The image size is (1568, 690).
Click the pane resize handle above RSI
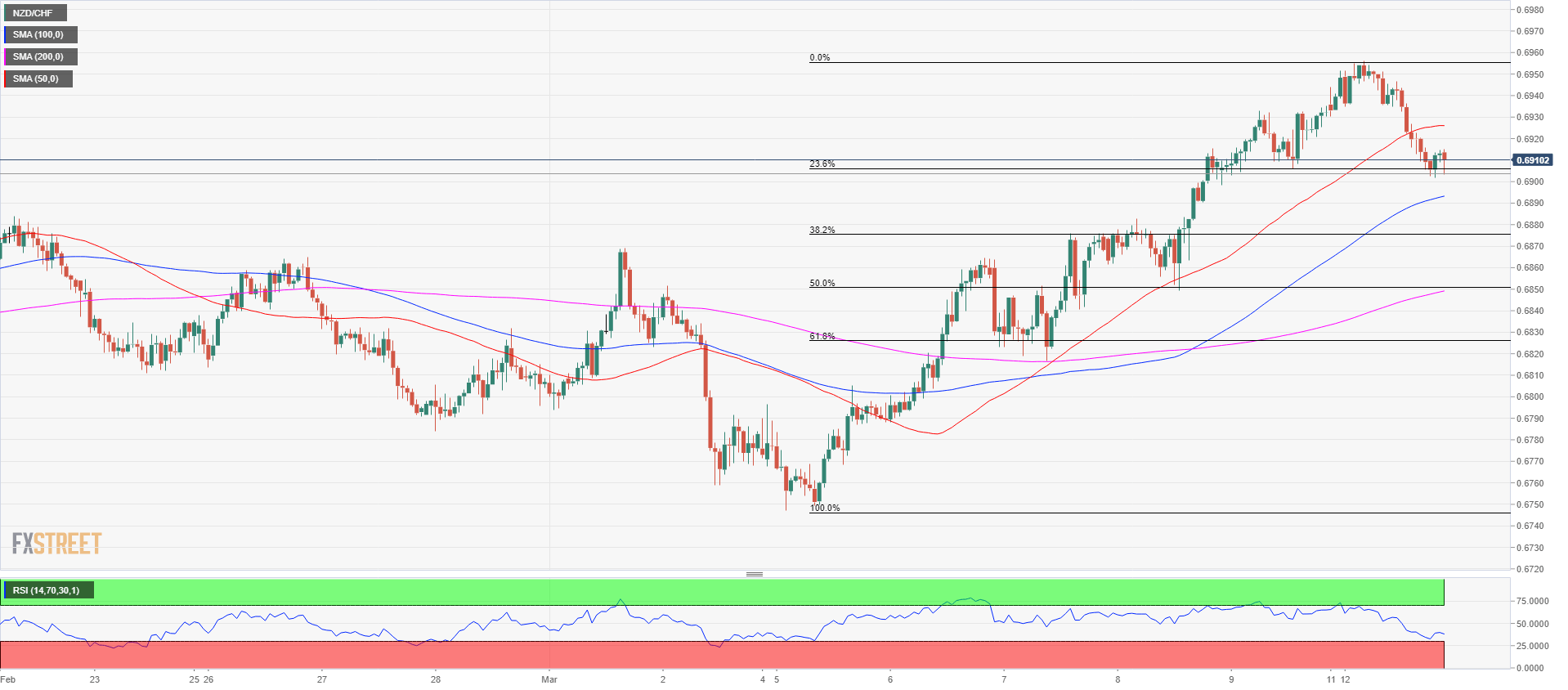[755, 574]
